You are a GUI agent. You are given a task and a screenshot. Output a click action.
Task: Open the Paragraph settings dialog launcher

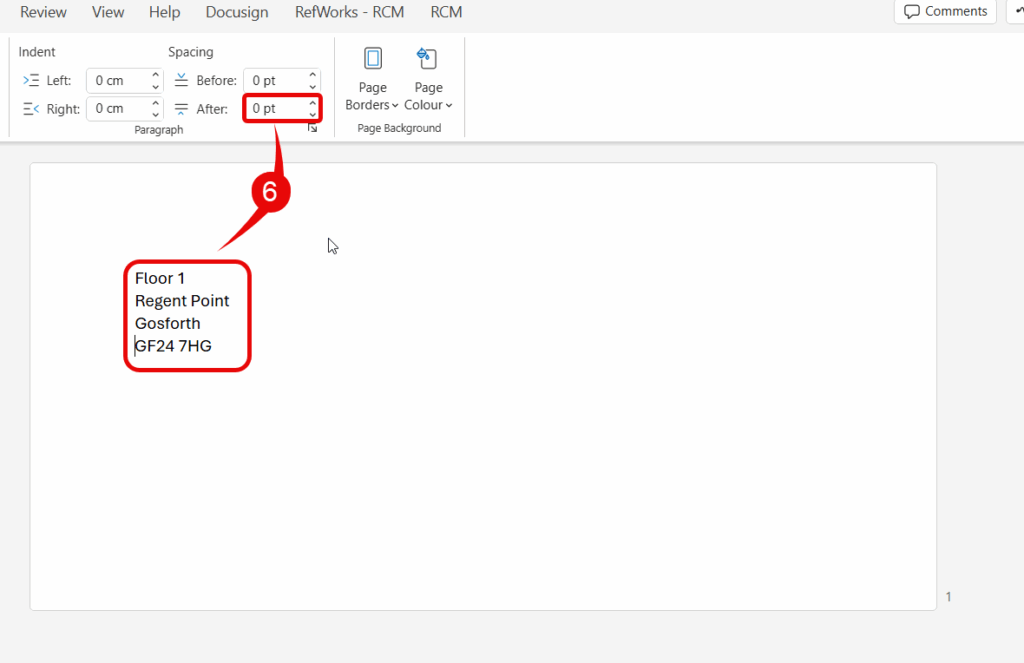tap(312, 129)
